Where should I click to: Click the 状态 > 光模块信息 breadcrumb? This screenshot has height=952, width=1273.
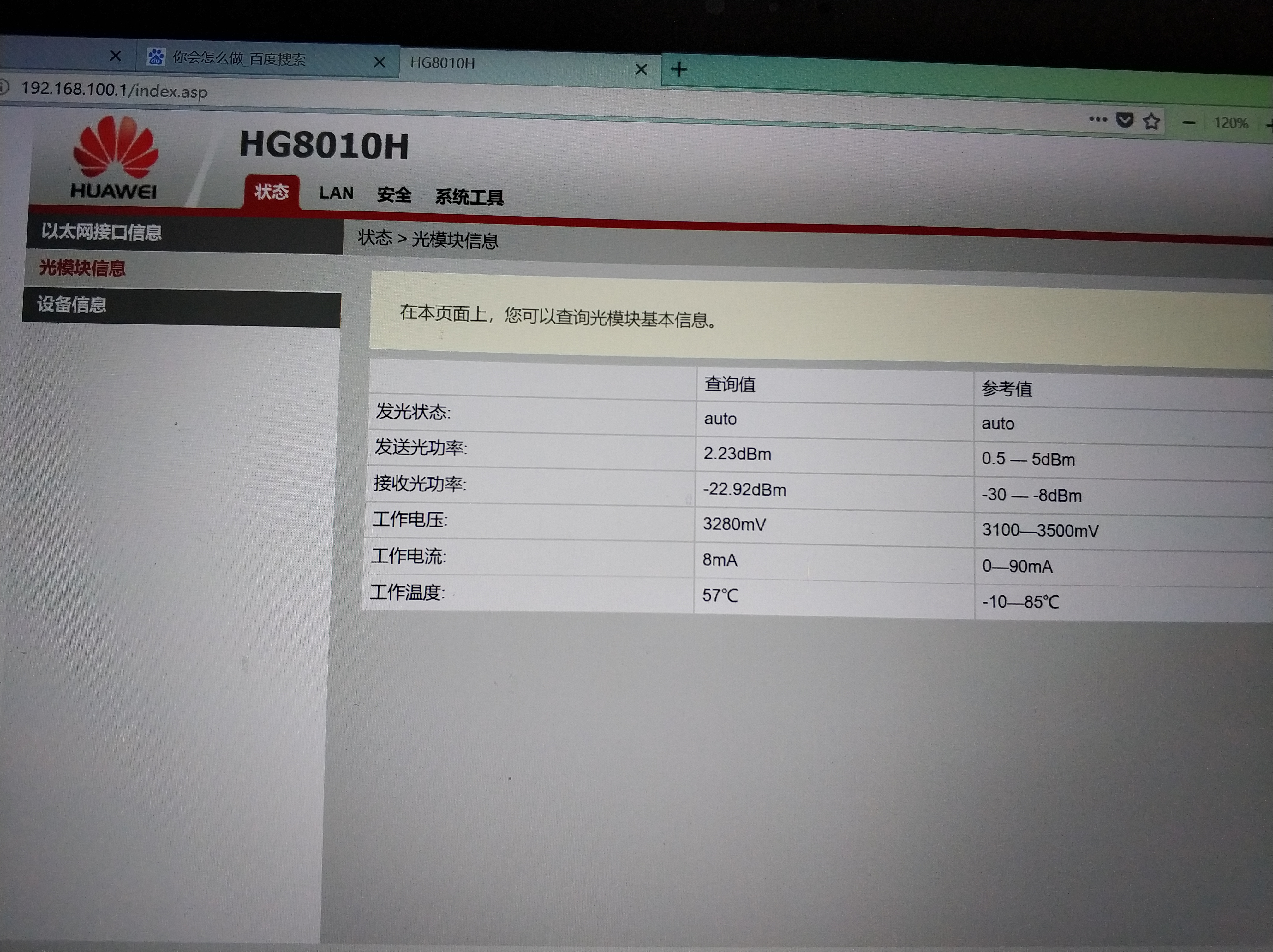pos(427,239)
